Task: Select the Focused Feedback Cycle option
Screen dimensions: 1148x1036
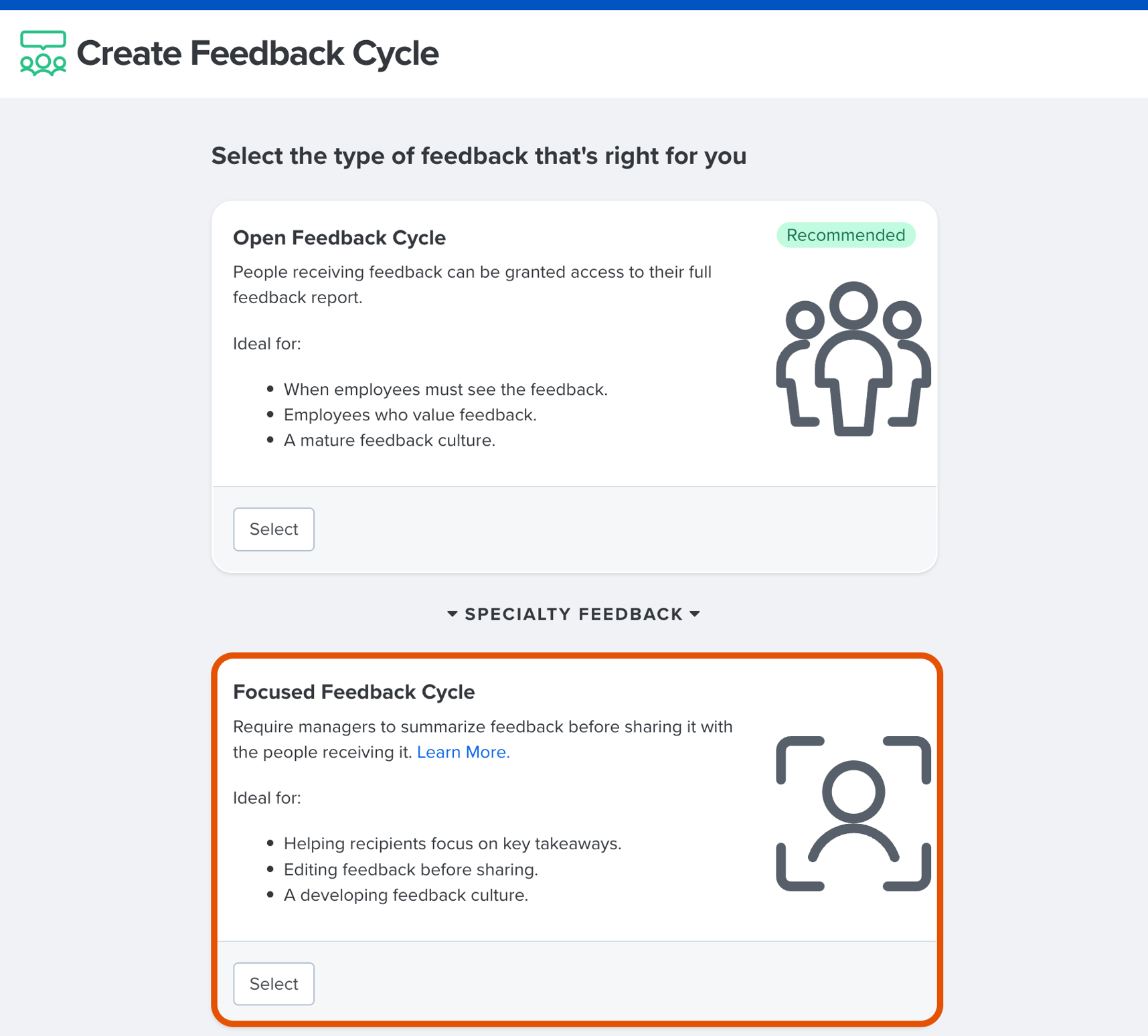Action: pos(273,983)
